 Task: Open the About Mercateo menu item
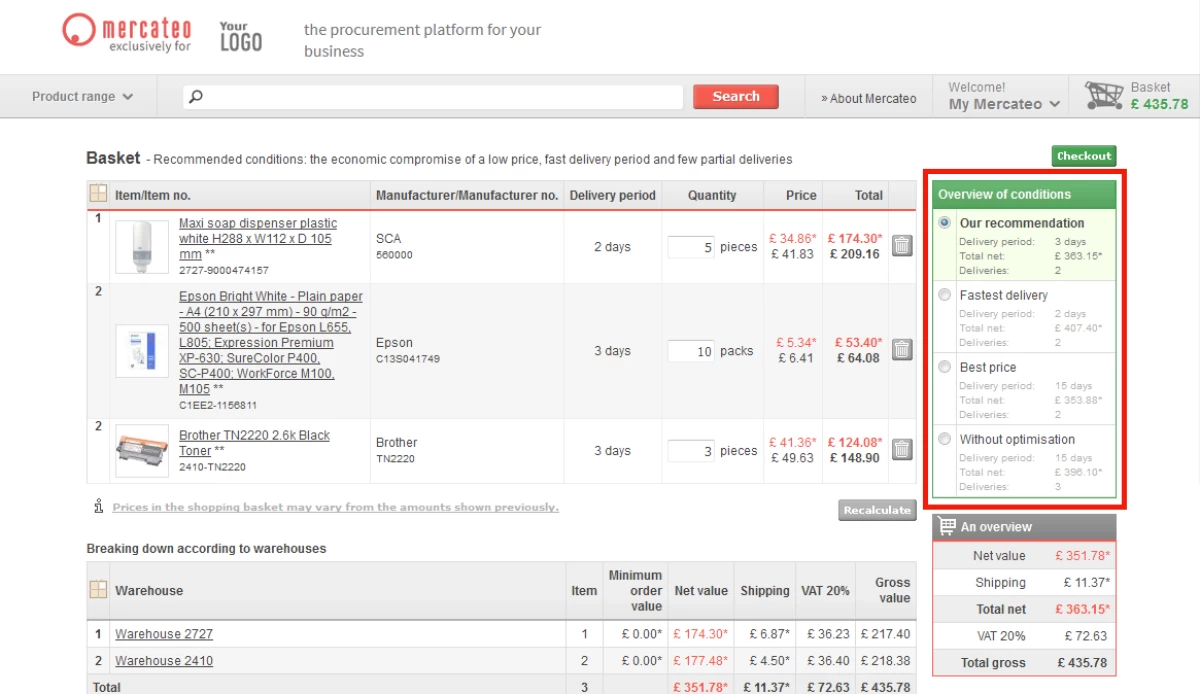click(x=868, y=98)
